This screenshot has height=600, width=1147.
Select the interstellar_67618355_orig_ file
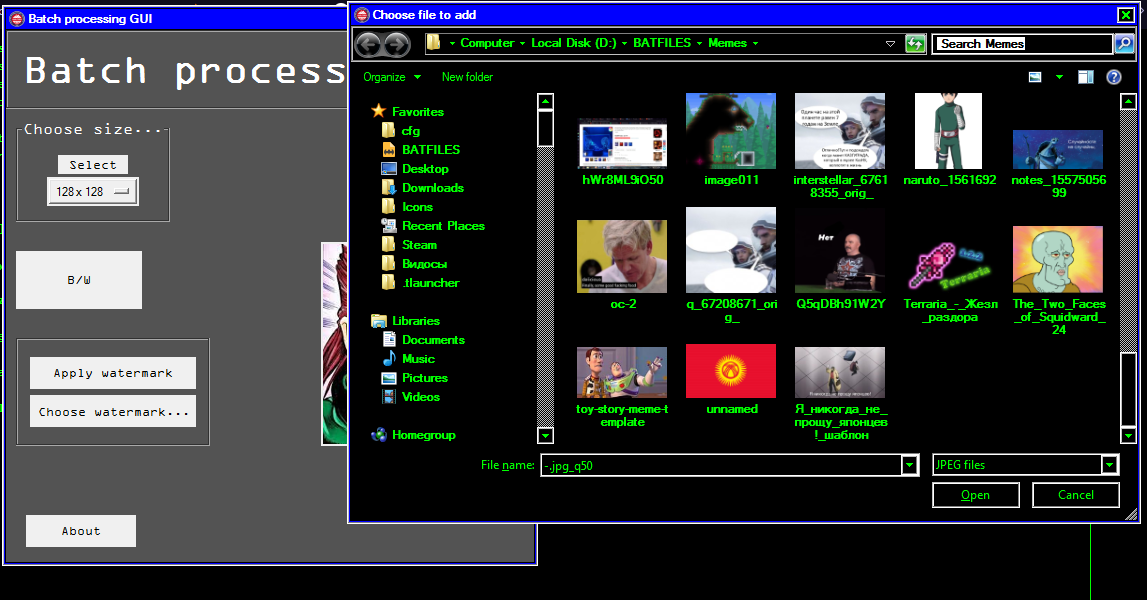coord(840,146)
